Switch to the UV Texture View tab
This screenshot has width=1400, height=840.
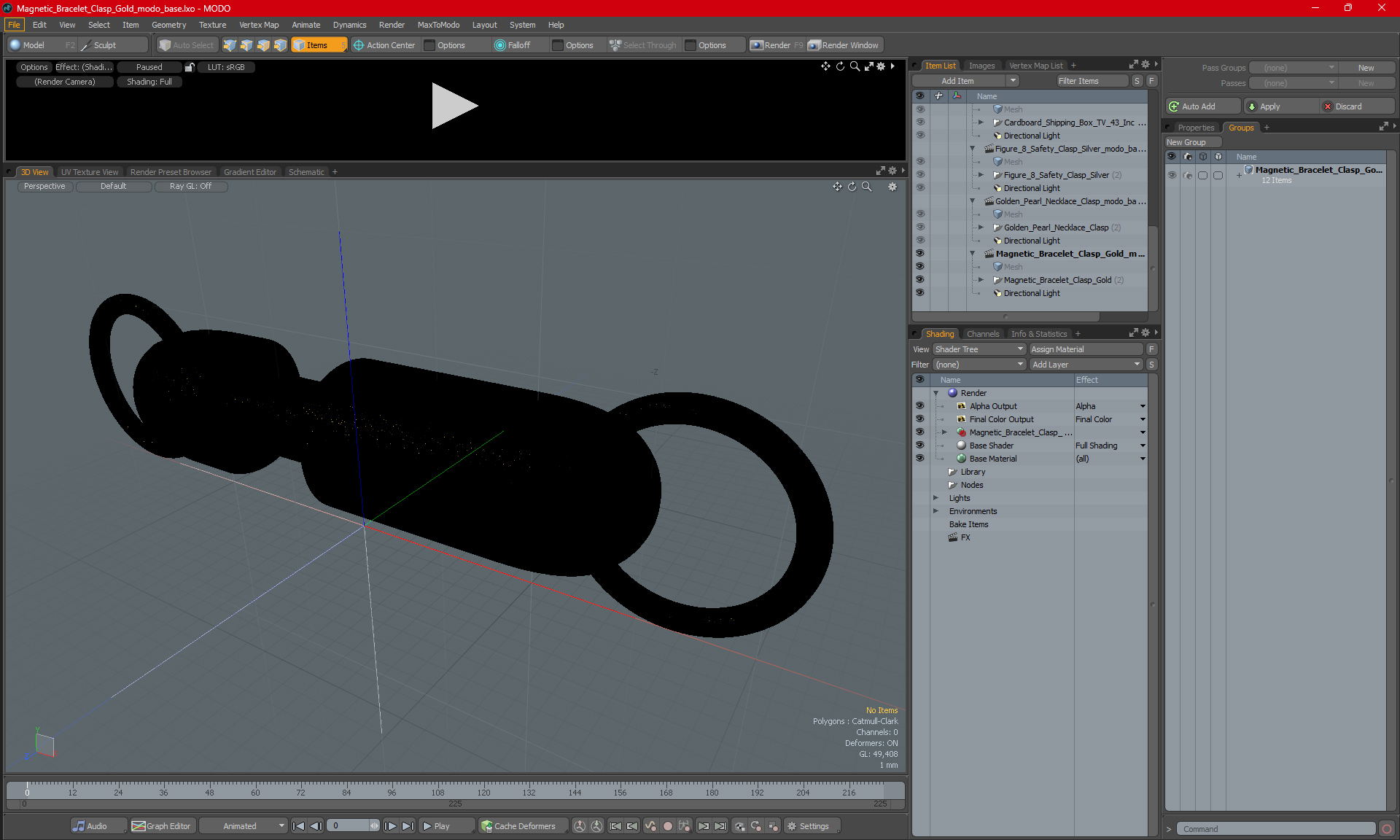(89, 172)
